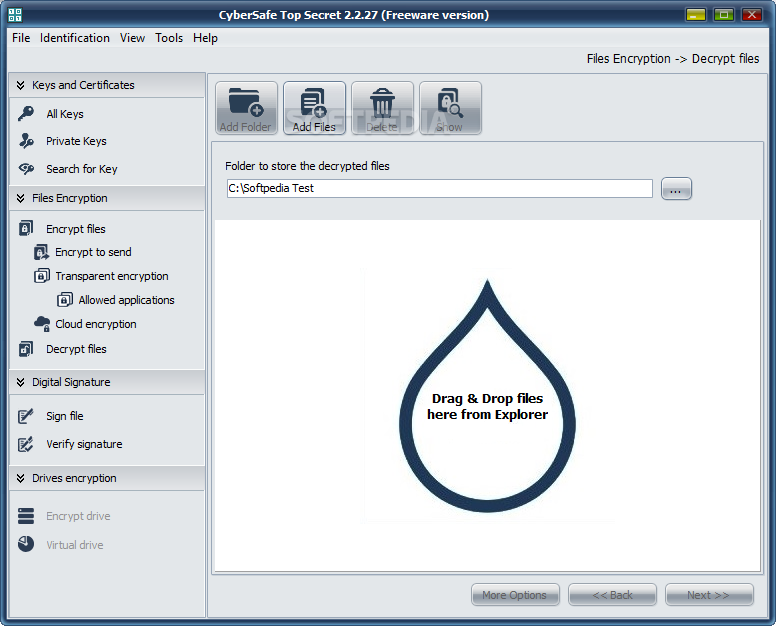
Task: Click the Drag & Drop files drop zone
Action: 487,396
